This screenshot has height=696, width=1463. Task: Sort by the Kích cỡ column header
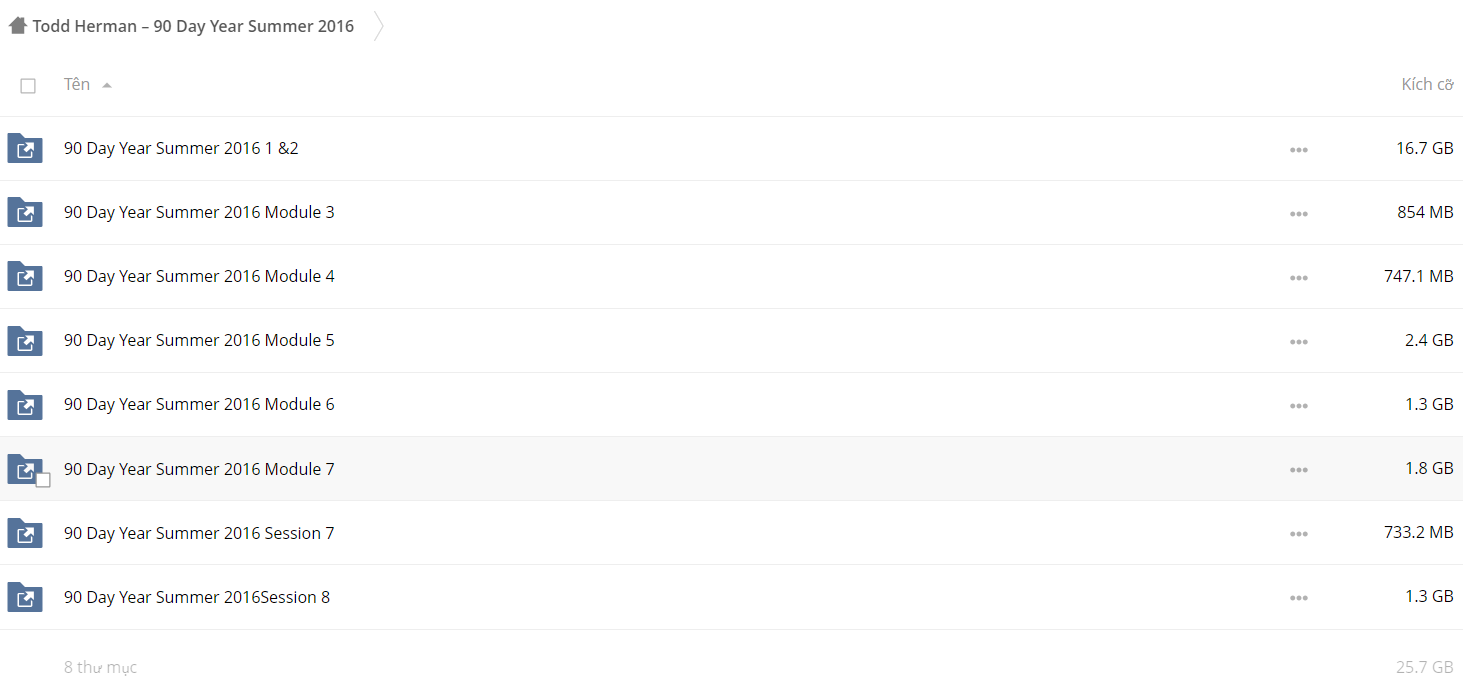click(x=1427, y=85)
